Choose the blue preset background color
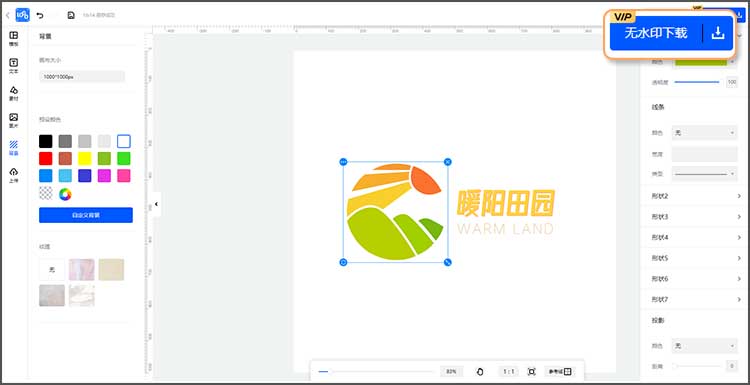The height and width of the screenshot is (385, 750). tap(45, 176)
